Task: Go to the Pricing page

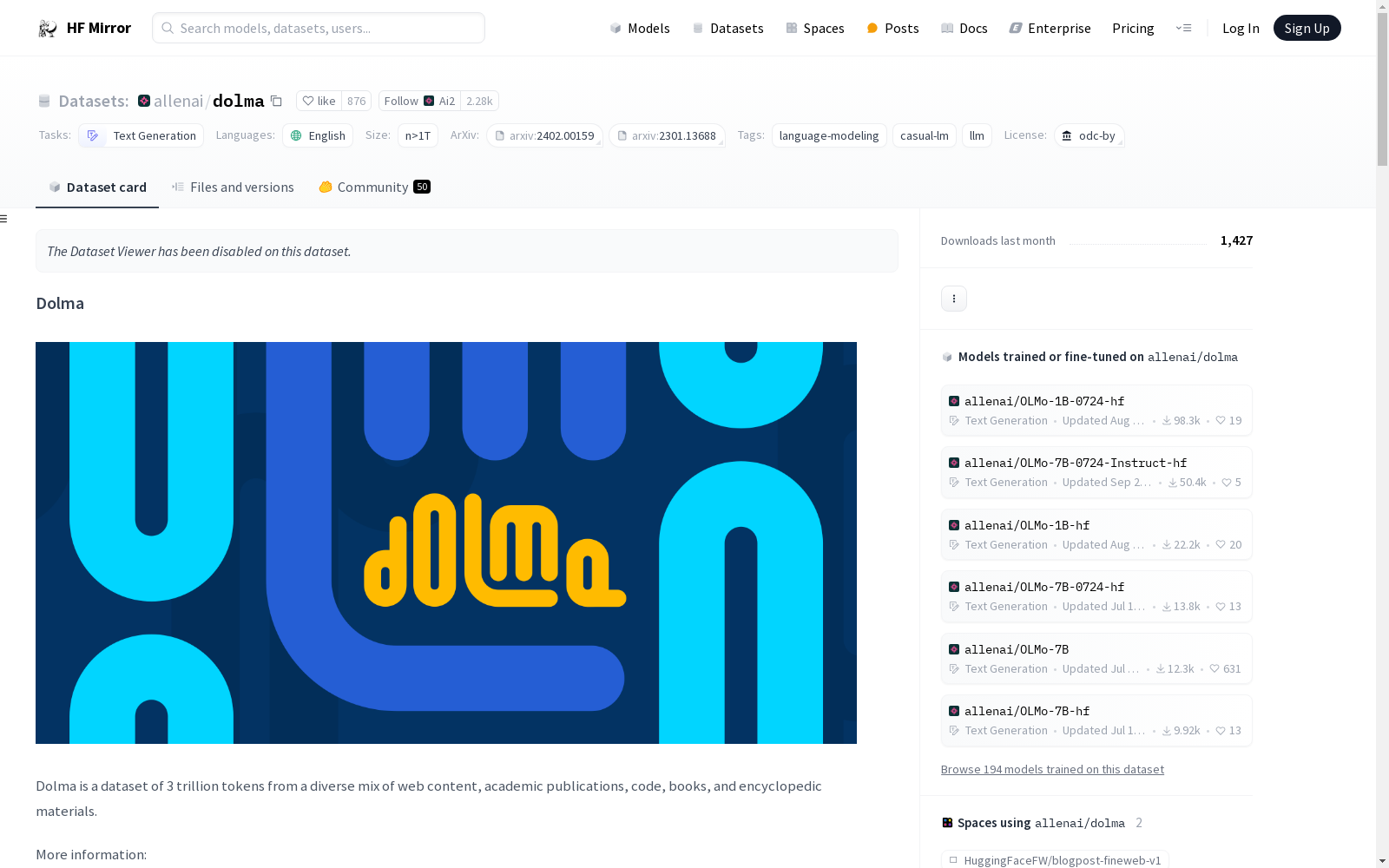Action: point(1133,29)
